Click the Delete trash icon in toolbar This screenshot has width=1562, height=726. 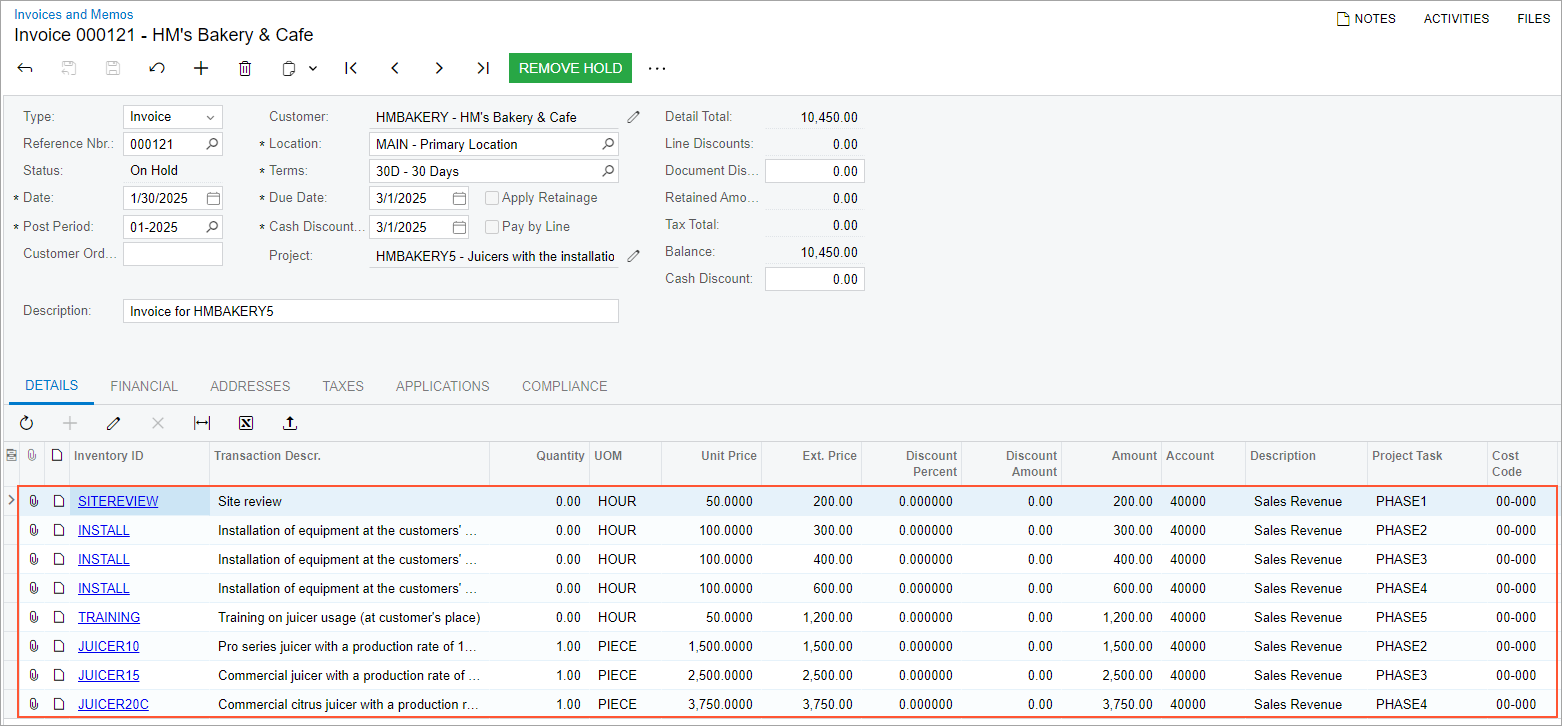click(x=245, y=68)
